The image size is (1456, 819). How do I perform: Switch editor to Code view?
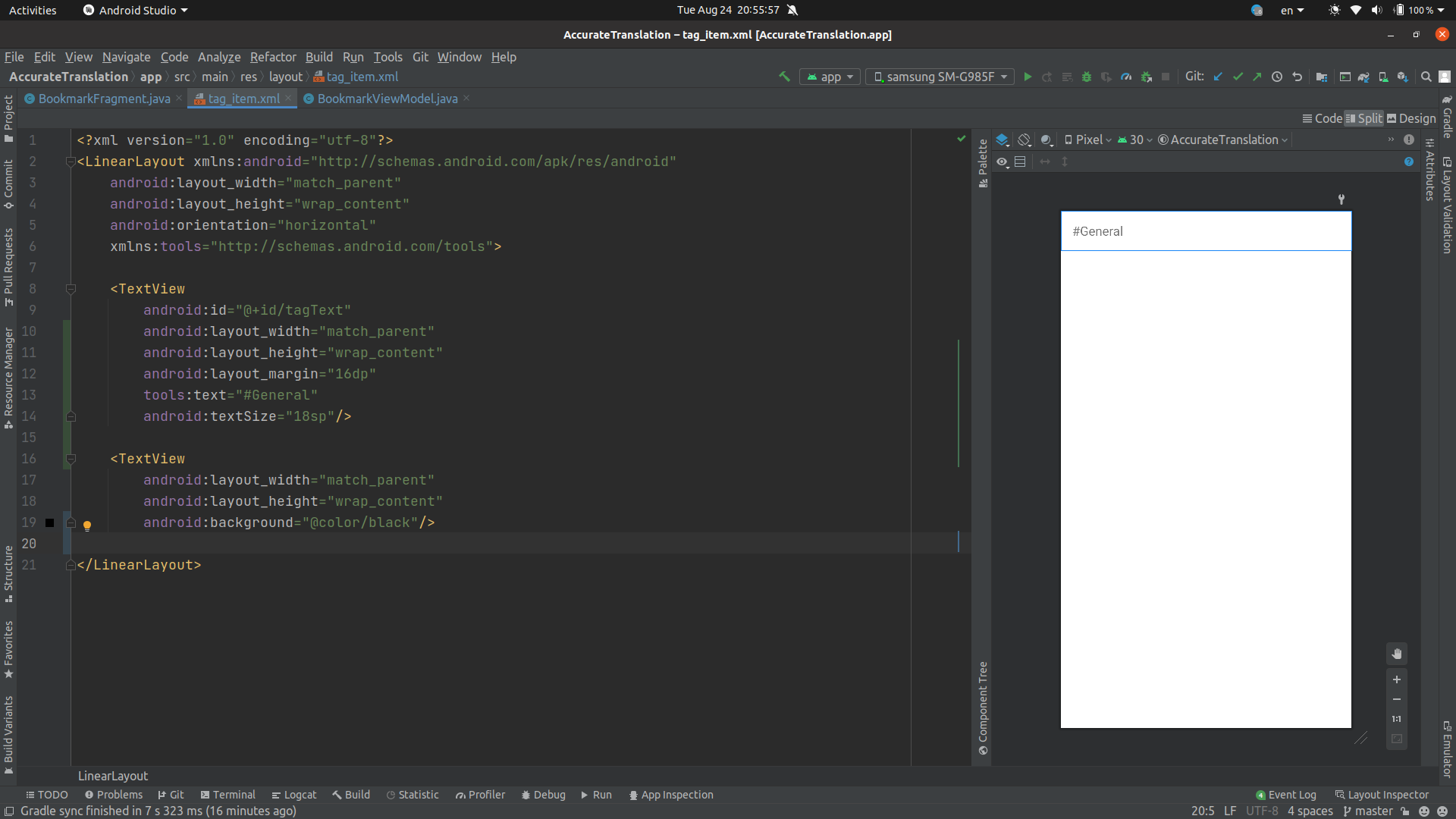[1322, 118]
